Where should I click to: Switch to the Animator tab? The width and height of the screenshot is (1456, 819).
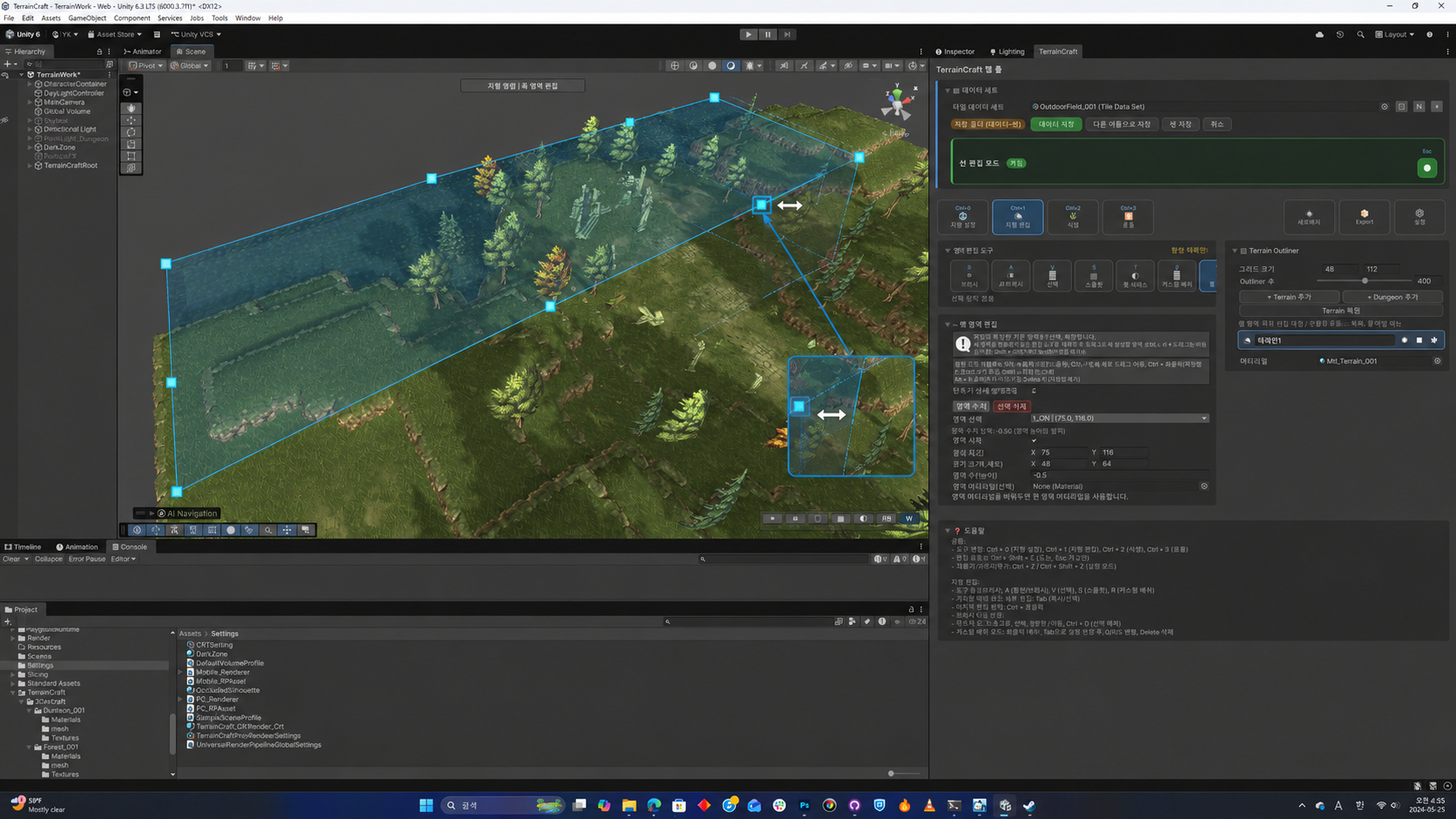click(x=142, y=51)
